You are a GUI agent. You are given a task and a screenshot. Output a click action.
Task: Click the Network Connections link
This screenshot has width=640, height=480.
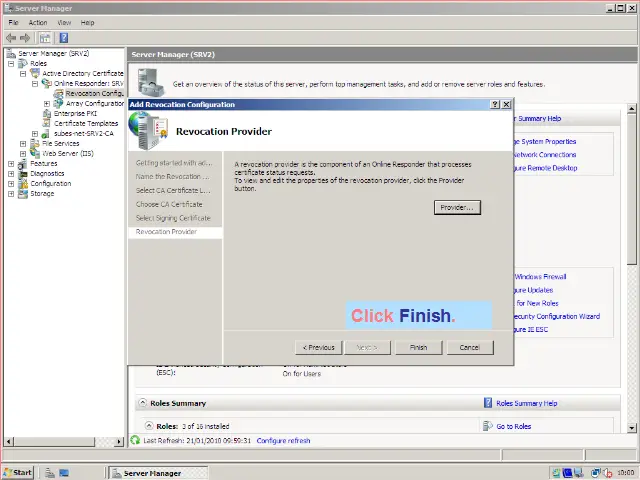[x=545, y=155]
